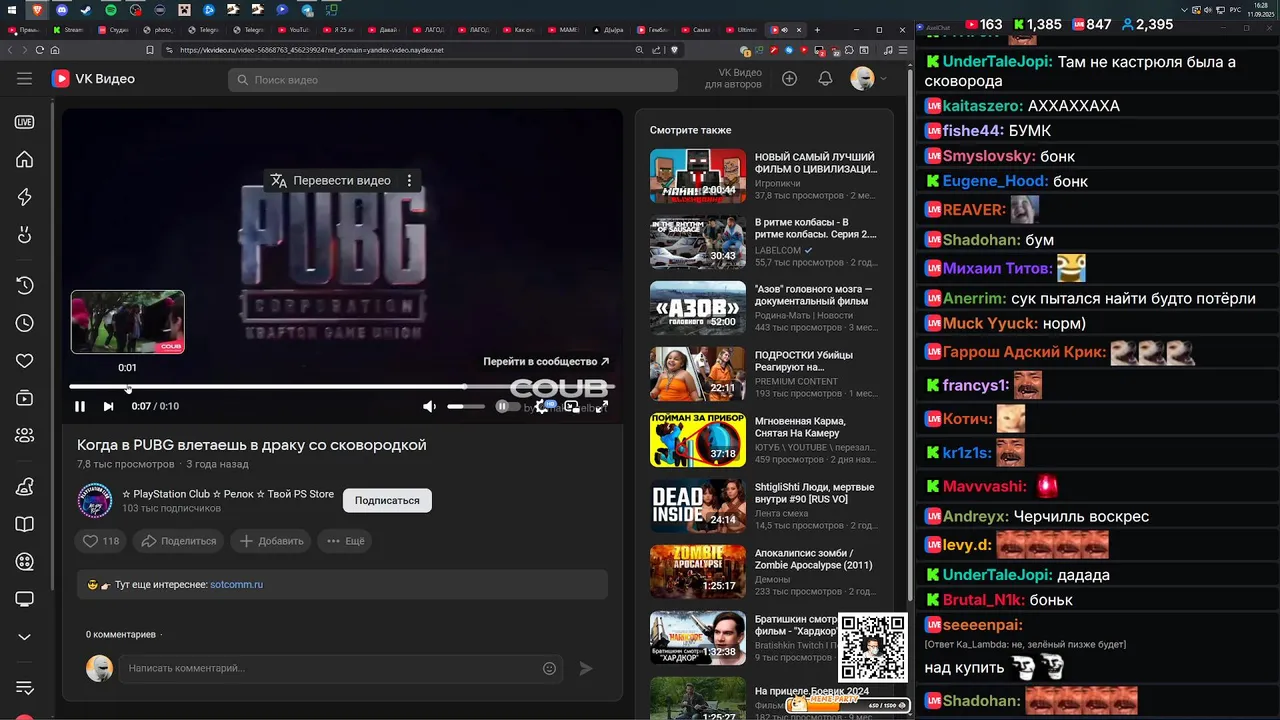This screenshot has width=1280, height=720.
Task: Open a new browser tab
Action: point(817,30)
